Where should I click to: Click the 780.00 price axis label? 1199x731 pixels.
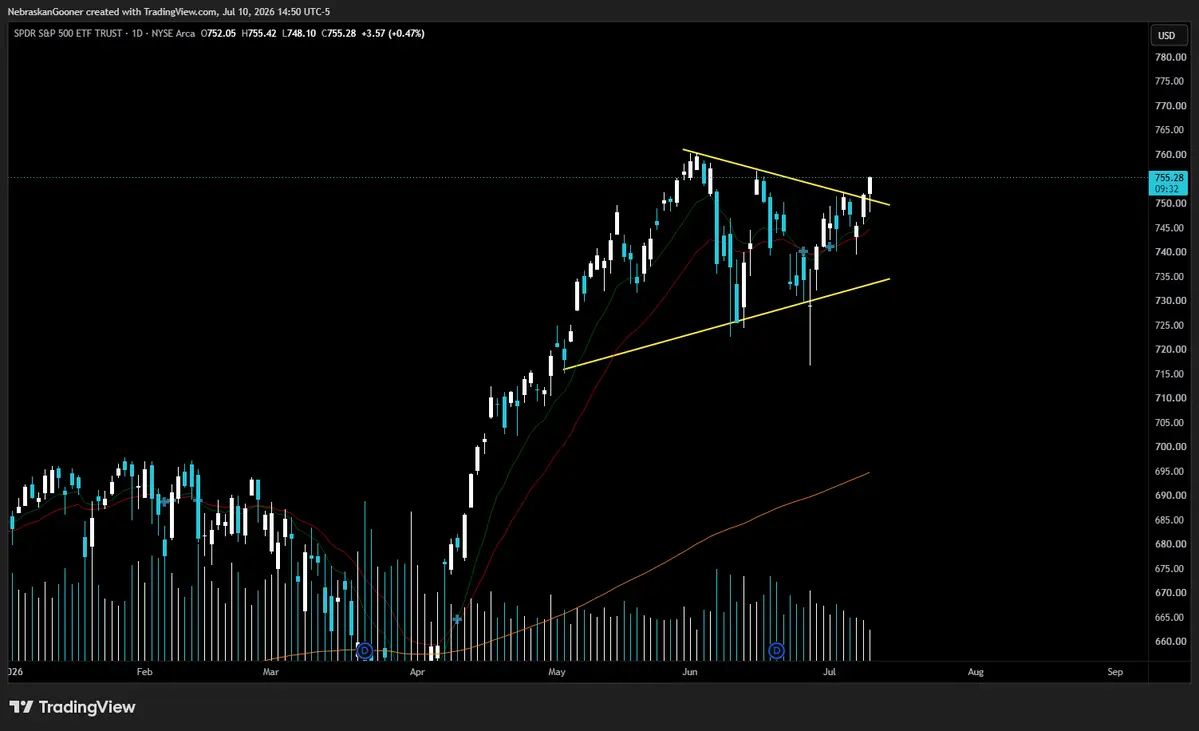pos(1171,57)
